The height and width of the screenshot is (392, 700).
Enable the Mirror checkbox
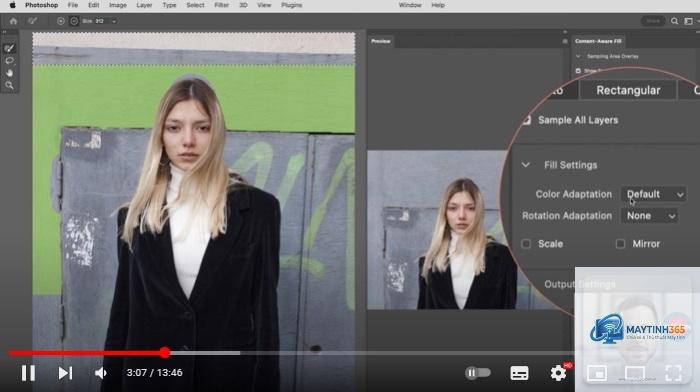[x=620, y=244]
